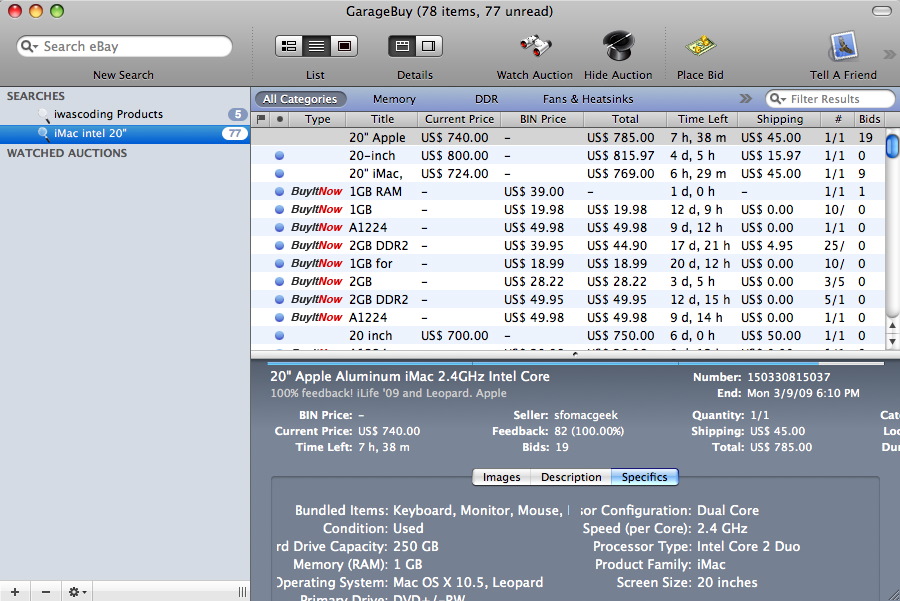
Task: Select the iMac intel 20" search
Action: (x=125, y=133)
